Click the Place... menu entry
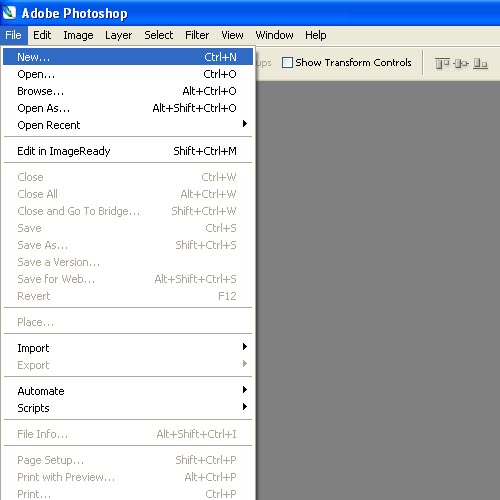The width and height of the screenshot is (500, 500). click(128, 322)
